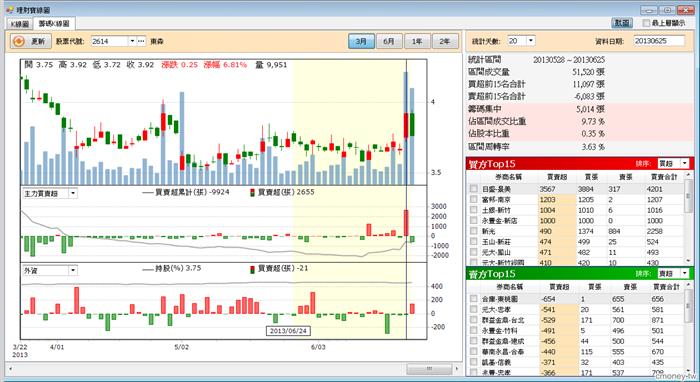Check the box for the buyer row with 1004
The height and width of the screenshot is (382, 700).
[x=474, y=210]
